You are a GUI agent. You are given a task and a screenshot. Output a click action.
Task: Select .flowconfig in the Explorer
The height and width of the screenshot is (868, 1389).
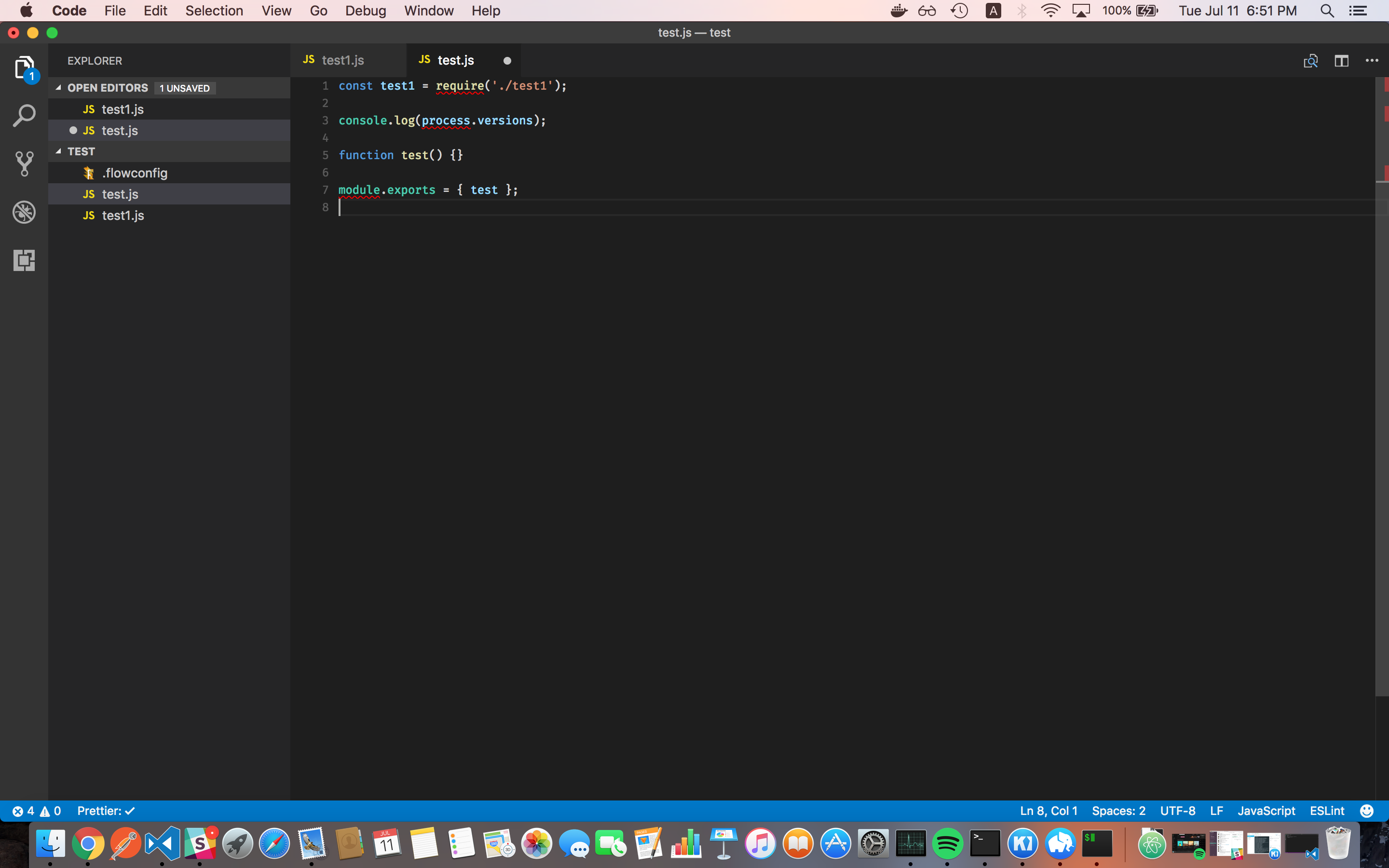point(135,172)
